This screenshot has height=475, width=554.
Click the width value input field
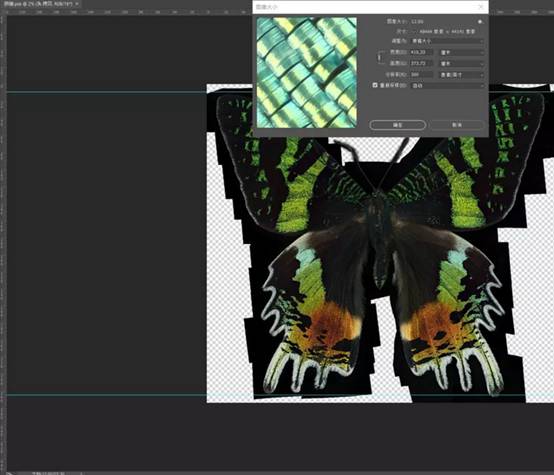coord(422,52)
